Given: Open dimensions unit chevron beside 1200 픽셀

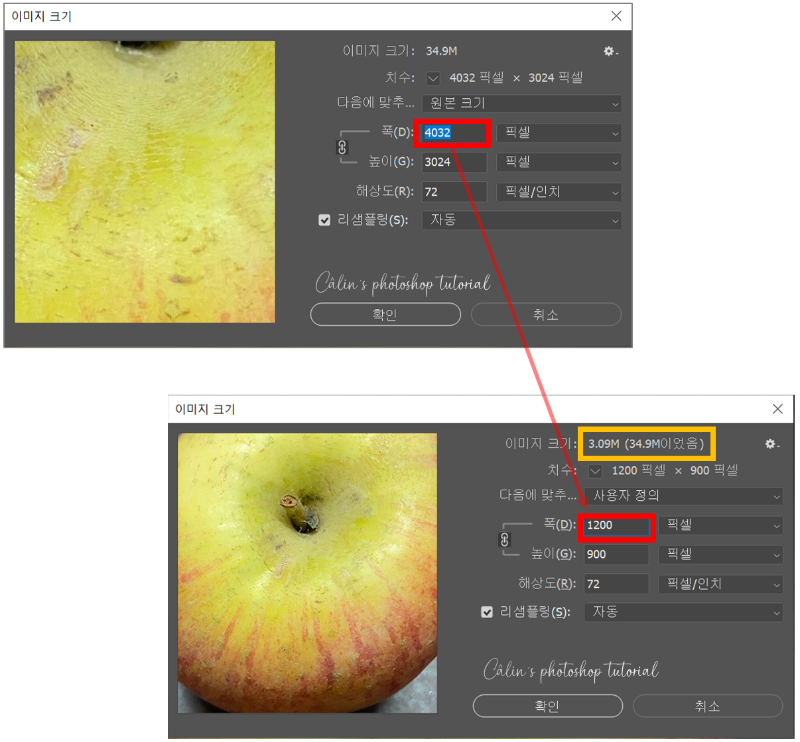Looking at the screenshot, I should 595,471.
